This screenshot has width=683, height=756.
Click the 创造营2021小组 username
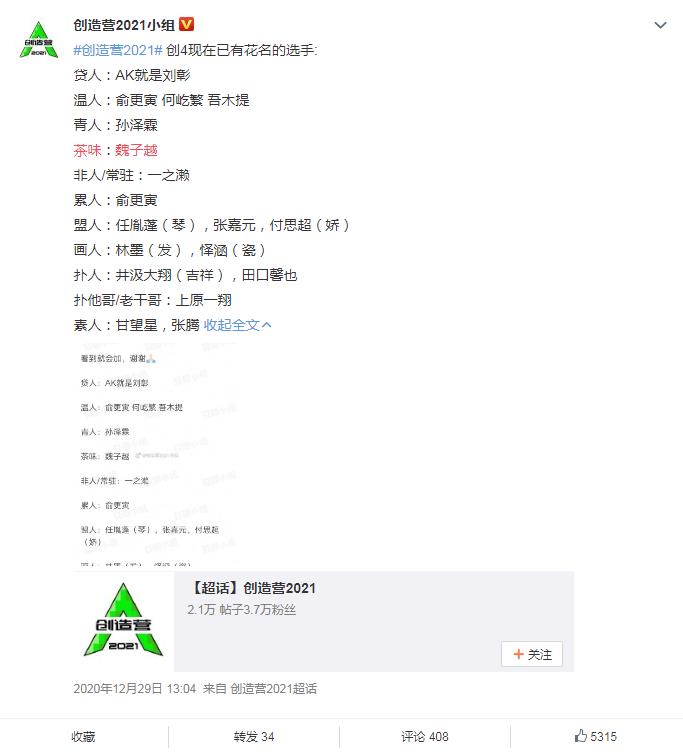pos(124,25)
